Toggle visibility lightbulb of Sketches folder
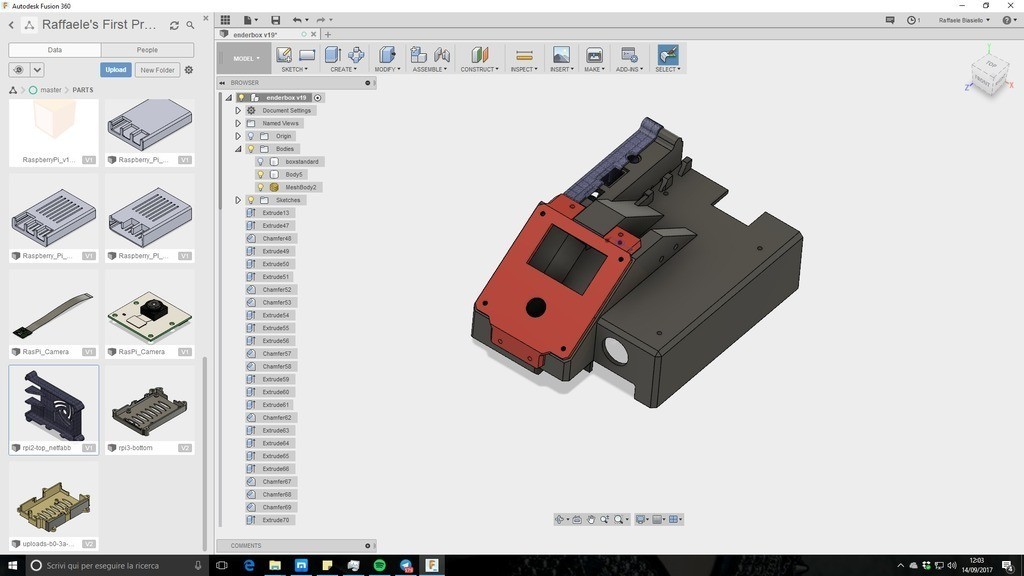Viewport: 1024px width, 576px height. [250, 200]
